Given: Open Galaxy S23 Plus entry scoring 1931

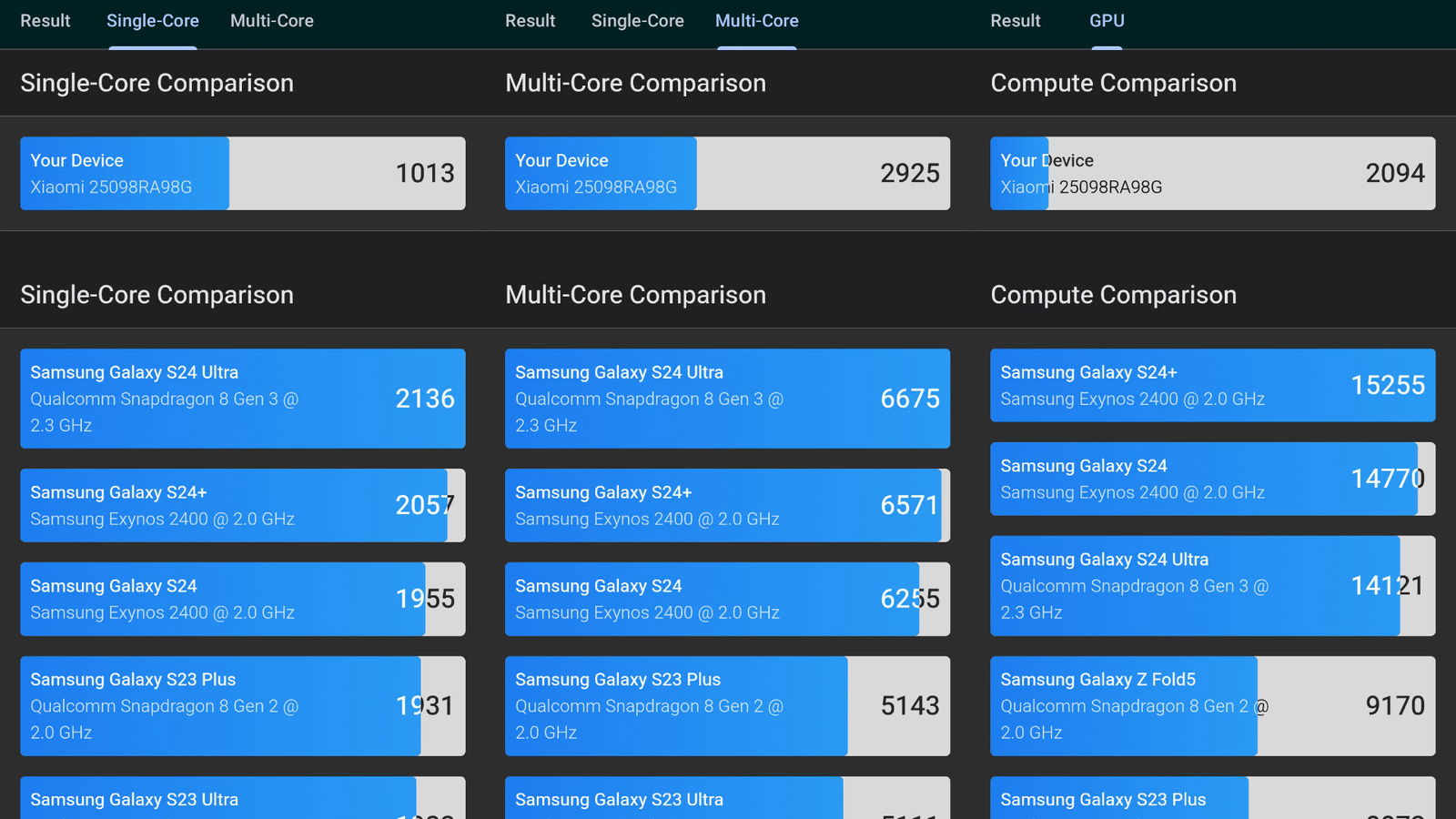Looking at the screenshot, I should coord(242,705).
